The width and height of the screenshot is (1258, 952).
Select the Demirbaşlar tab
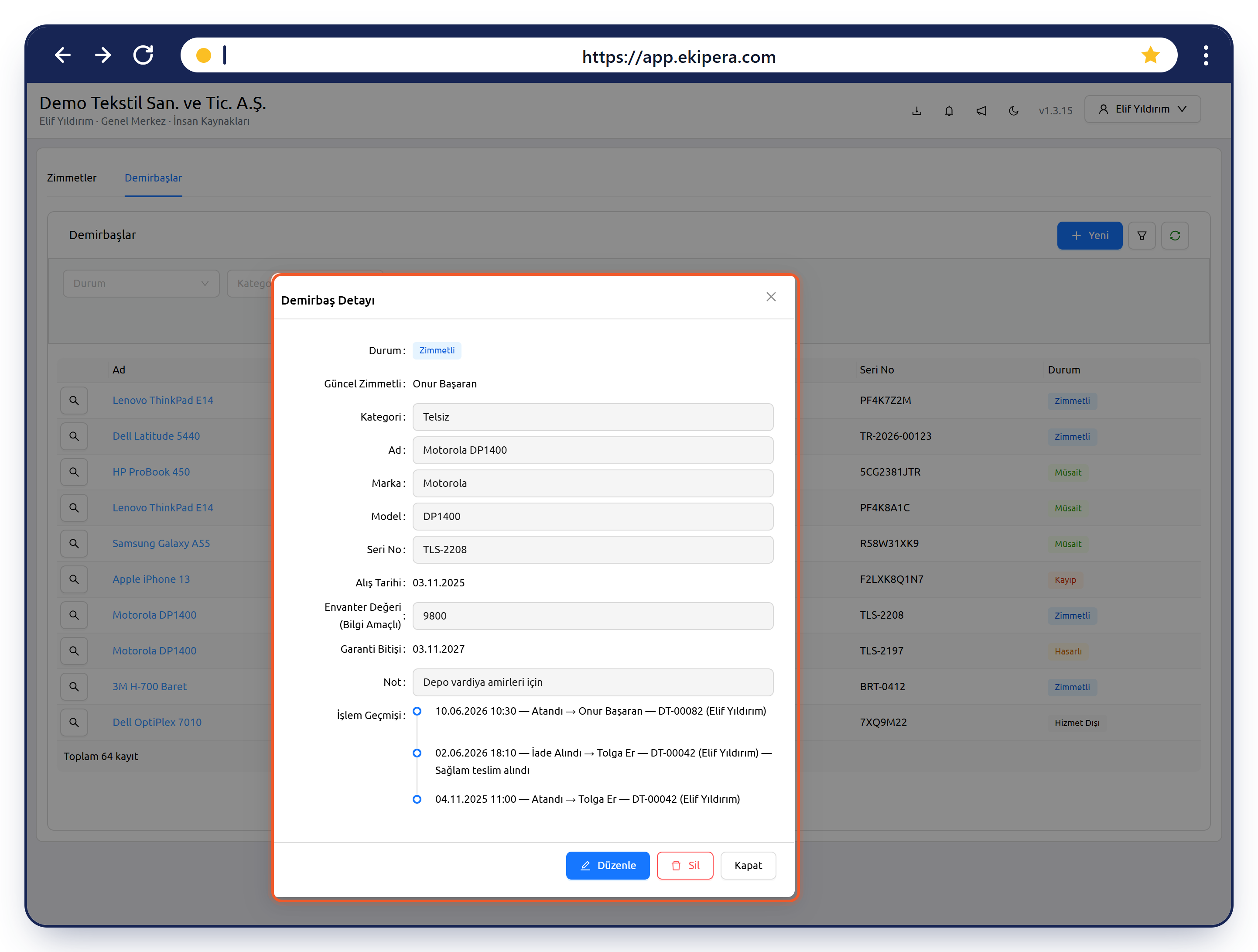tap(153, 178)
